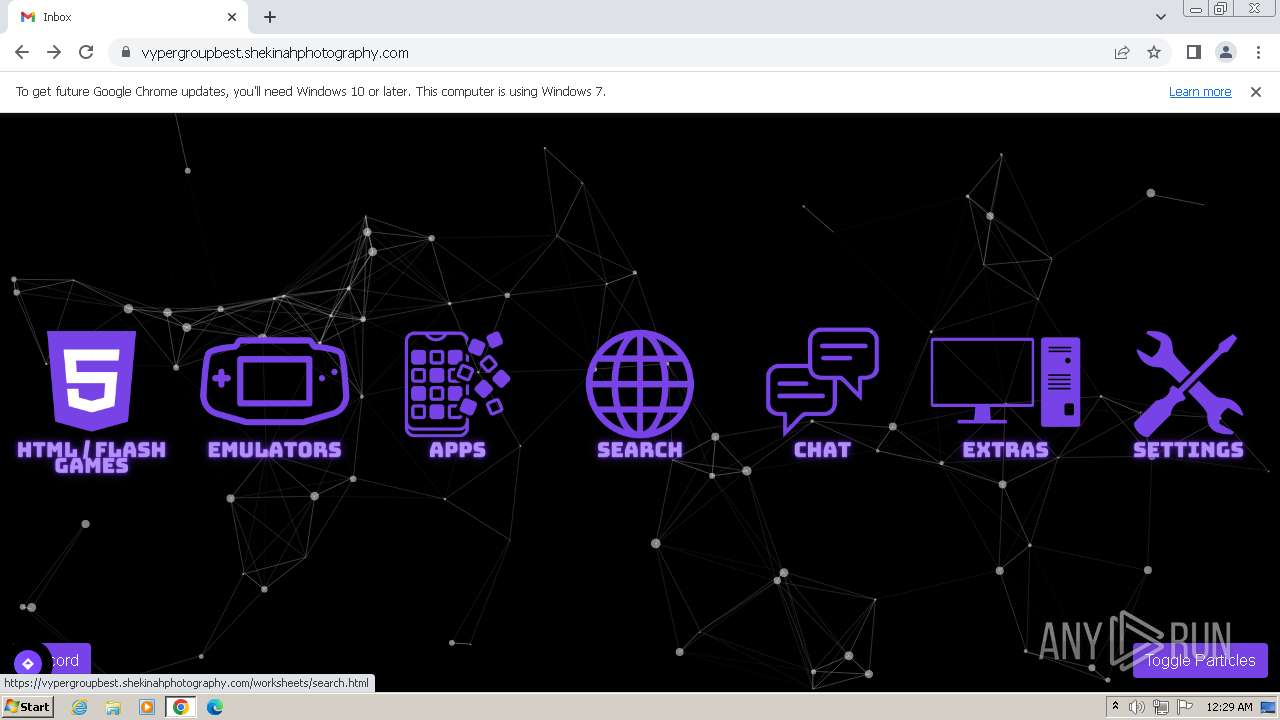Screen dimensions: 1280x720
Task: Click the taskbar clock 12:29 AM
Action: [1229, 707]
